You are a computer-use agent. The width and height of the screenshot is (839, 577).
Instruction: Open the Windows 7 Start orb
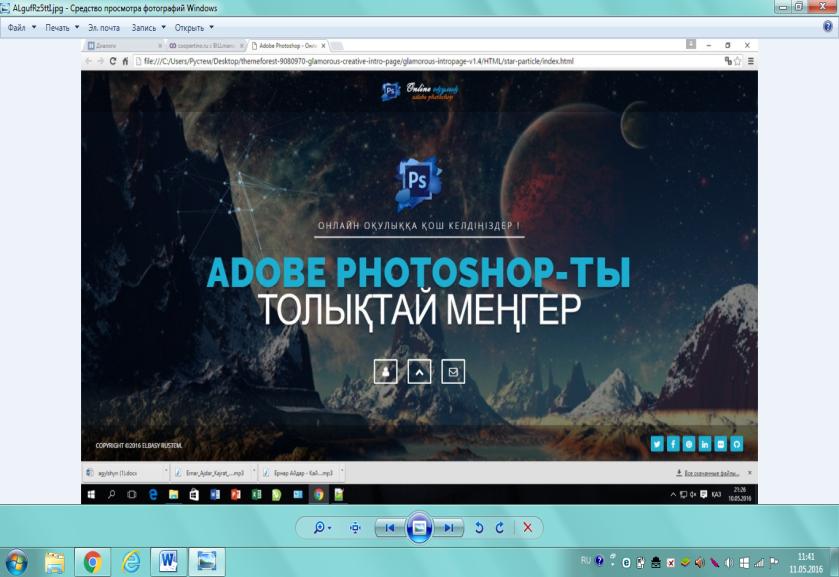16,562
